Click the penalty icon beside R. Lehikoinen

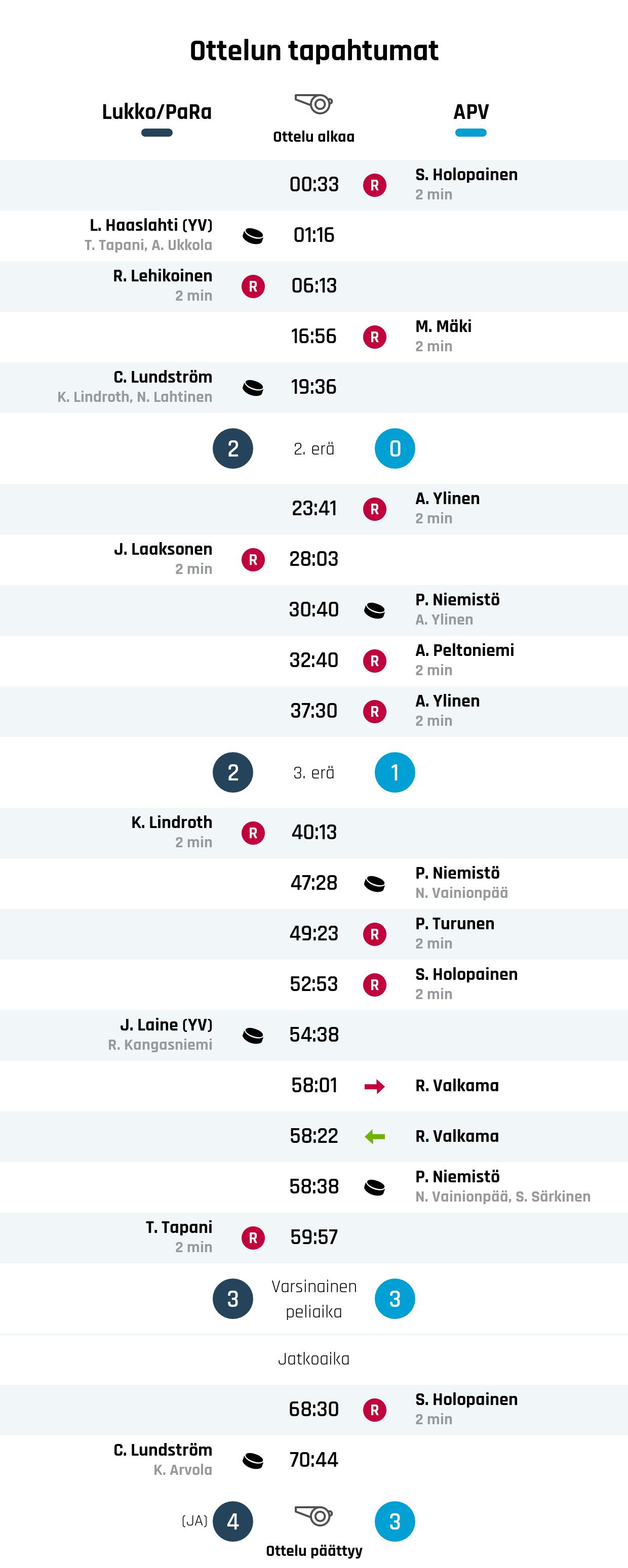coord(253,286)
